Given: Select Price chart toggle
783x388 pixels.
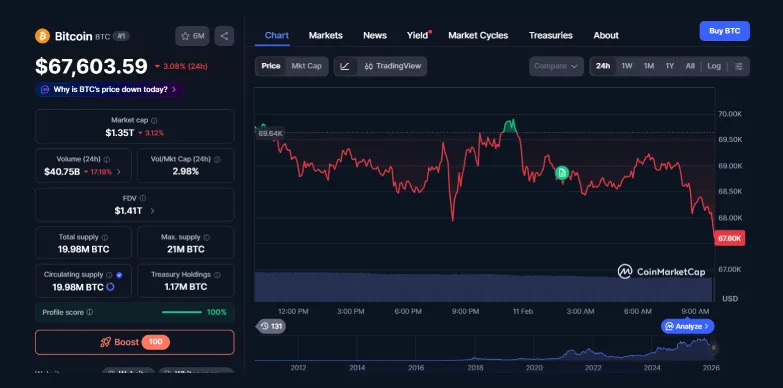Looking at the screenshot, I should (x=271, y=66).
